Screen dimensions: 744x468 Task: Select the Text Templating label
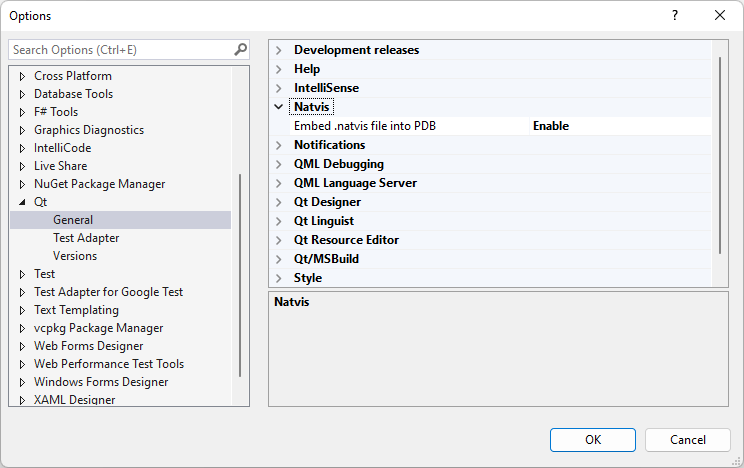[x=76, y=310]
